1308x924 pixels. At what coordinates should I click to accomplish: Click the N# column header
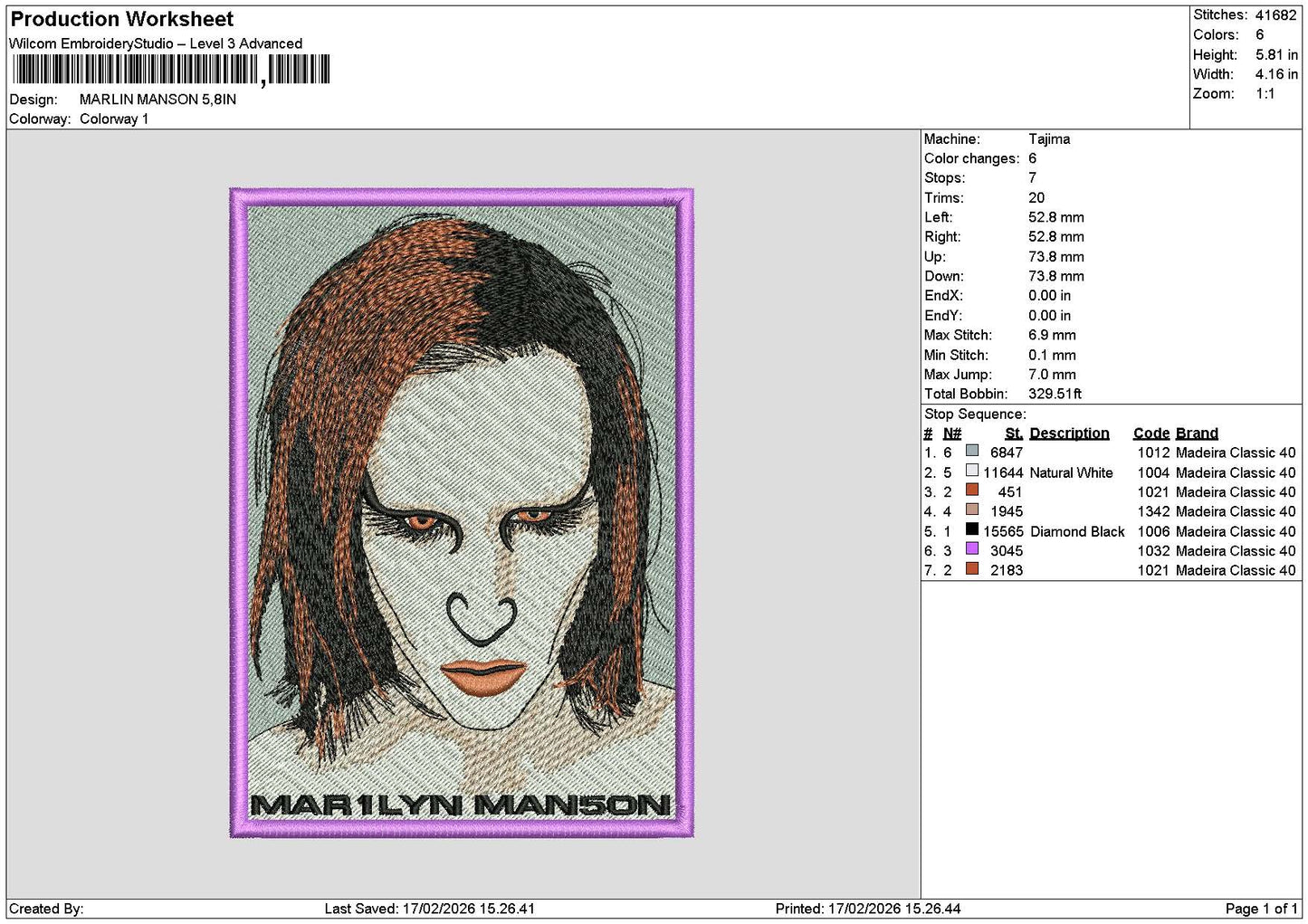coord(952,433)
